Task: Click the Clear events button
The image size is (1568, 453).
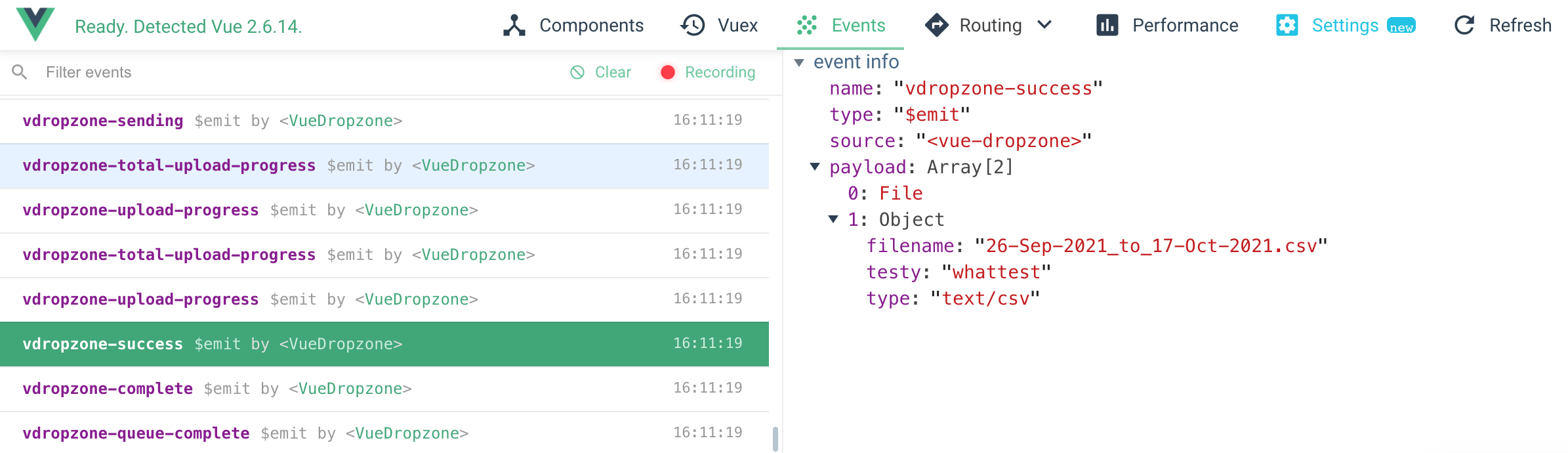Action: click(x=600, y=72)
